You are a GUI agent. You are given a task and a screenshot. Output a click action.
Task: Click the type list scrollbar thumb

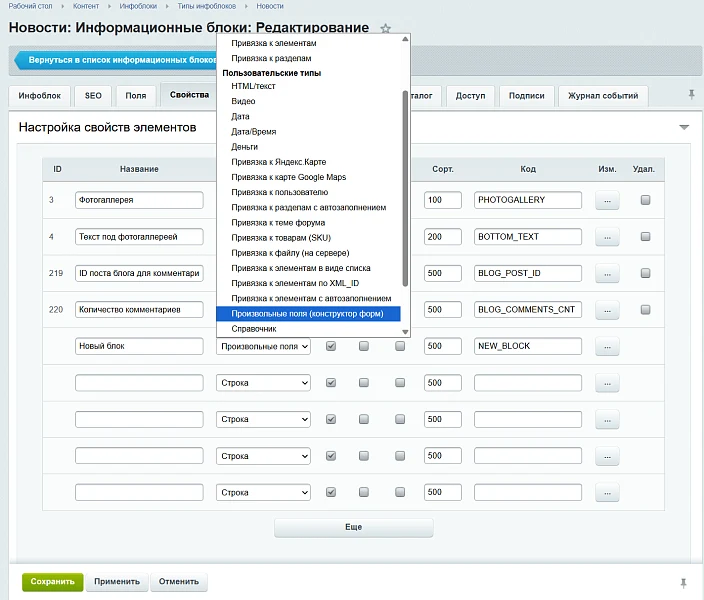(405, 188)
